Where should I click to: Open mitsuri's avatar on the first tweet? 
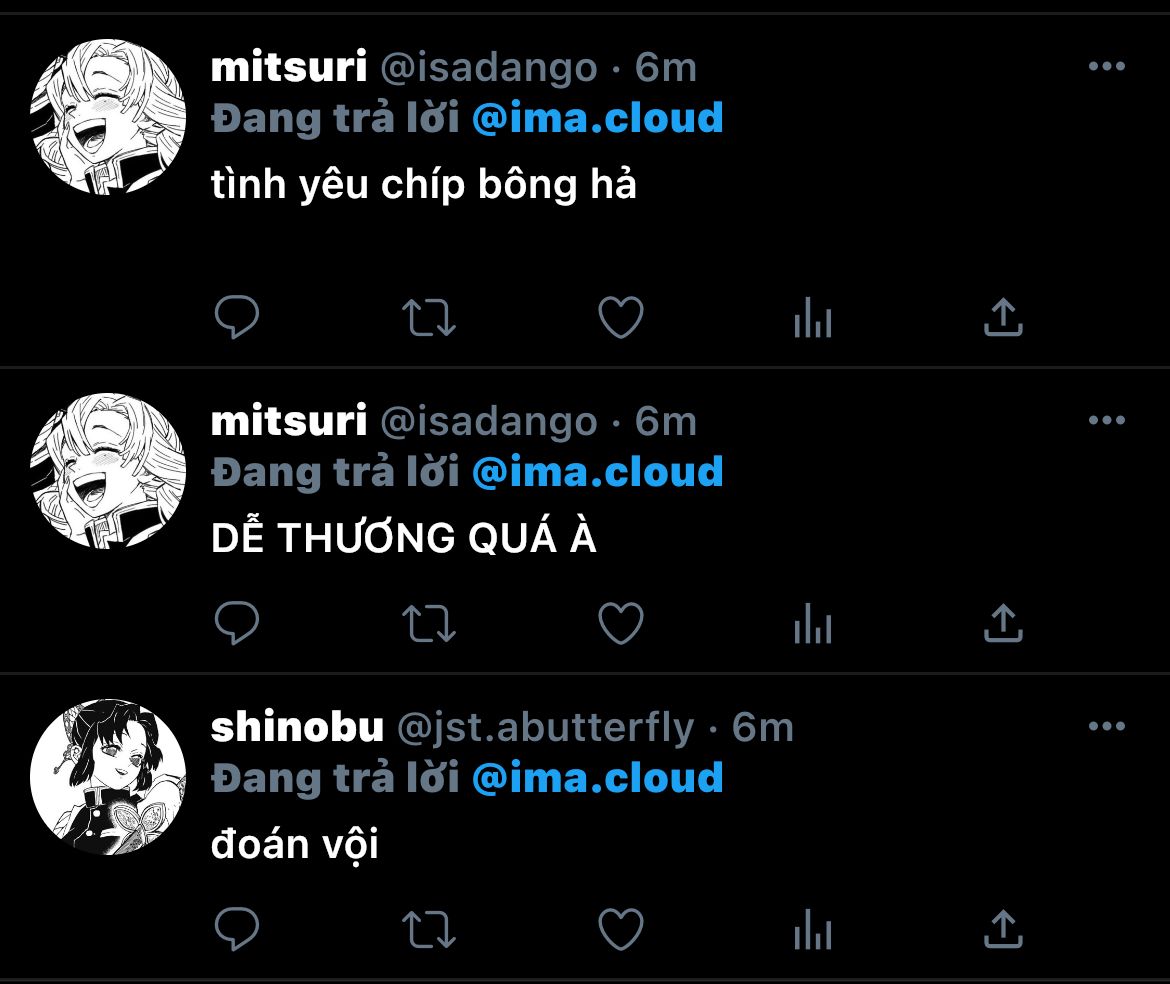click(108, 117)
